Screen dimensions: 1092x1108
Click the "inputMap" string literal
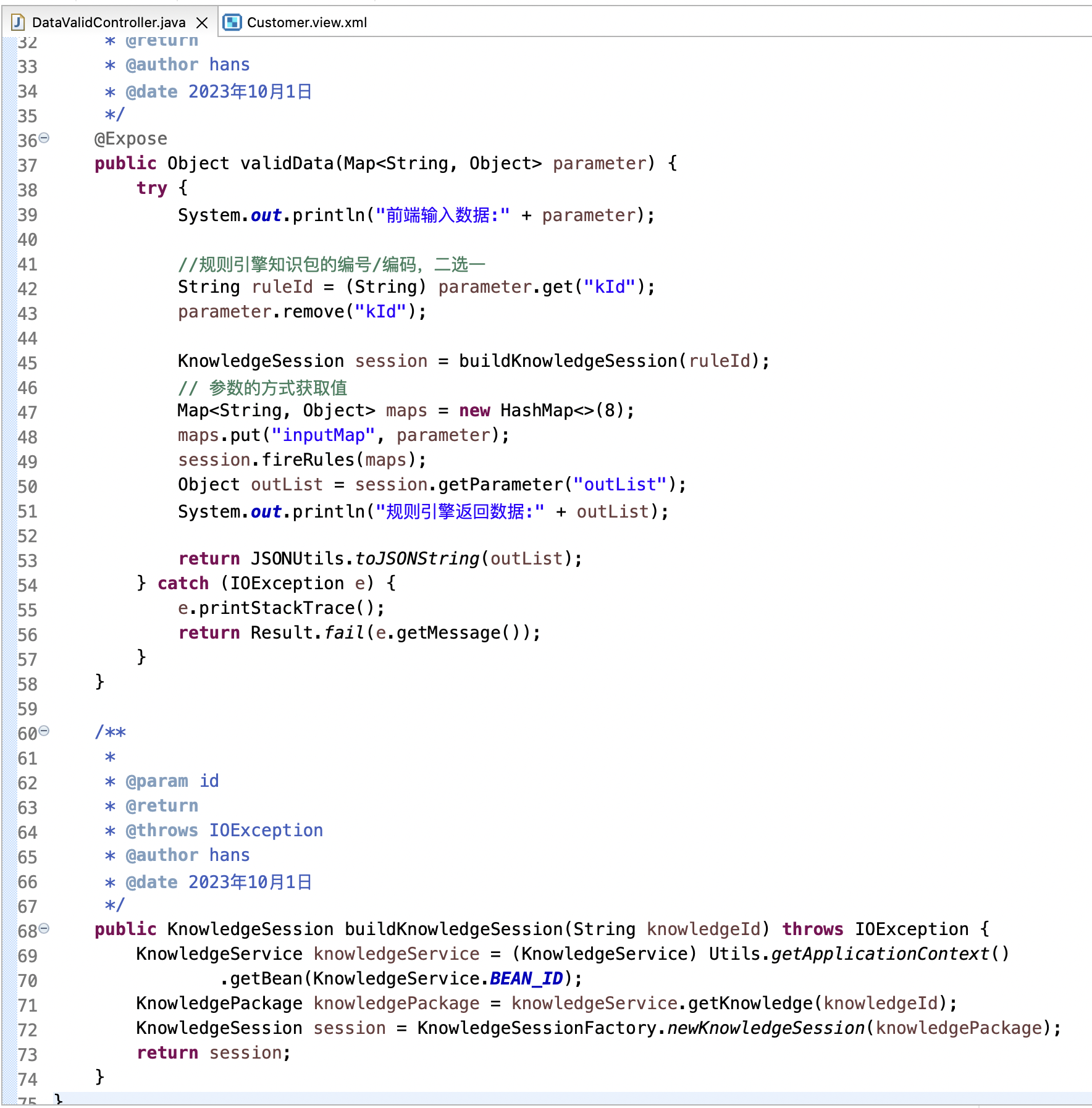(x=323, y=435)
